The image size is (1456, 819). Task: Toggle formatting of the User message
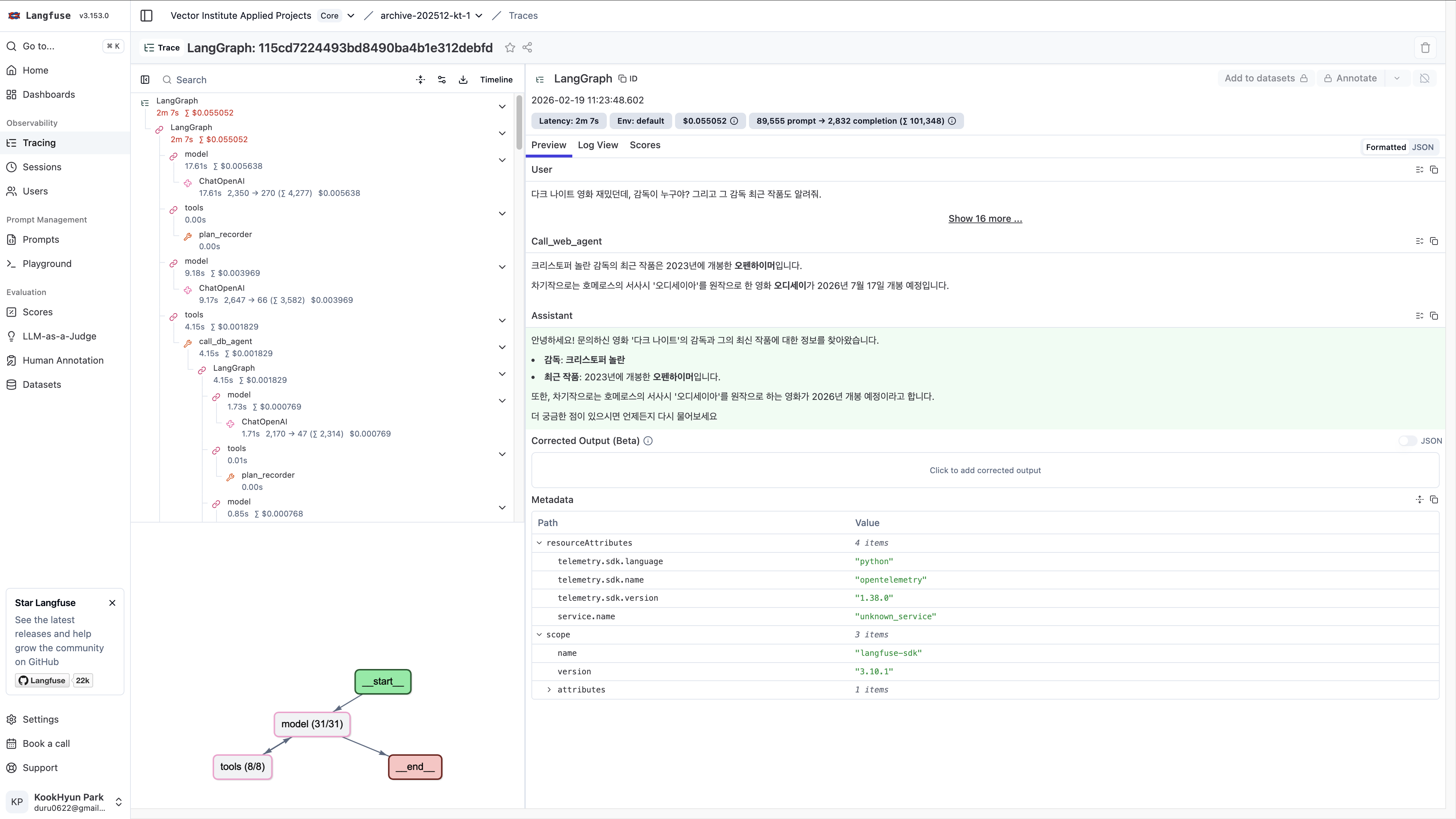[1419, 170]
